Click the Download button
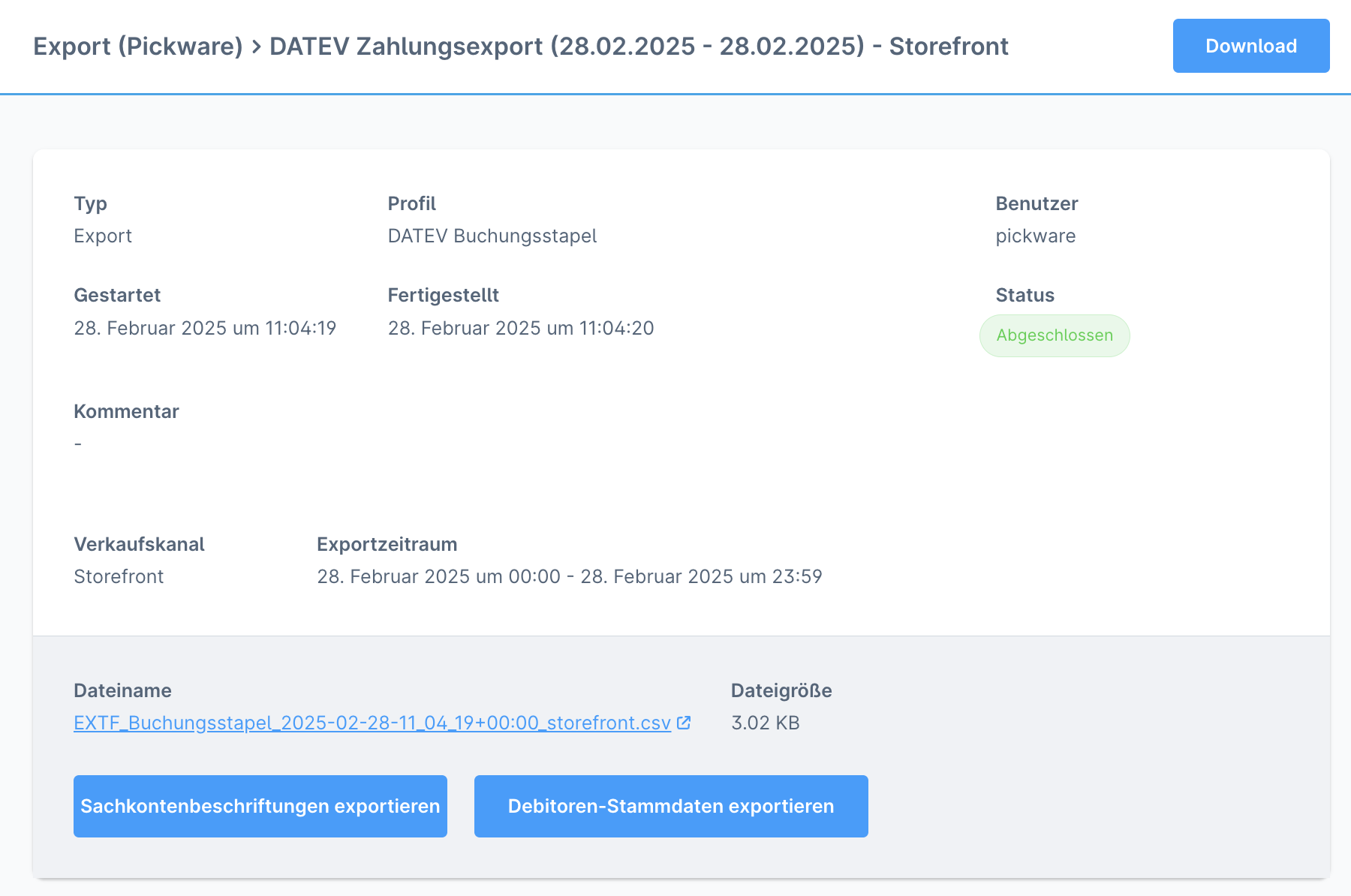 (x=1250, y=46)
